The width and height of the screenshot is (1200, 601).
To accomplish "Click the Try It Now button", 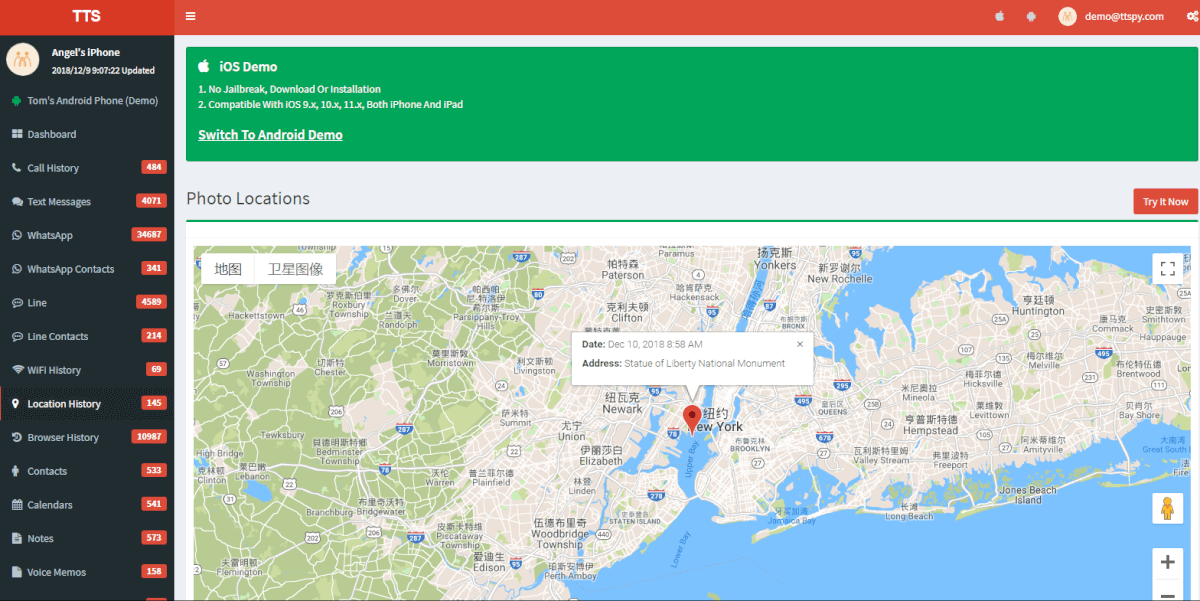I will 1165,201.
